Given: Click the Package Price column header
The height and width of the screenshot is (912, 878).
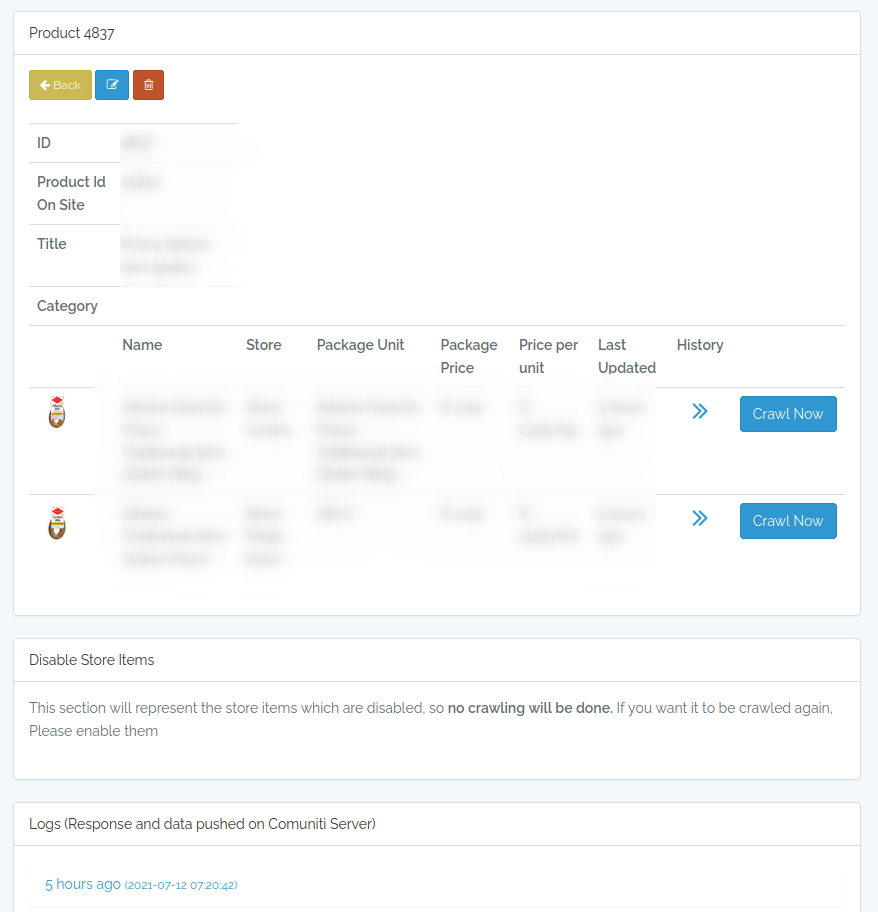Looking at the screenshot, I should tap(469, 356).
